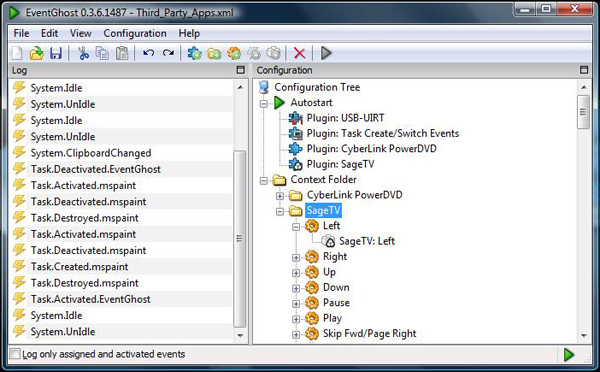Open the Edit menu
This screenshot has width=600, height=372.
click(x=49, y=33)
